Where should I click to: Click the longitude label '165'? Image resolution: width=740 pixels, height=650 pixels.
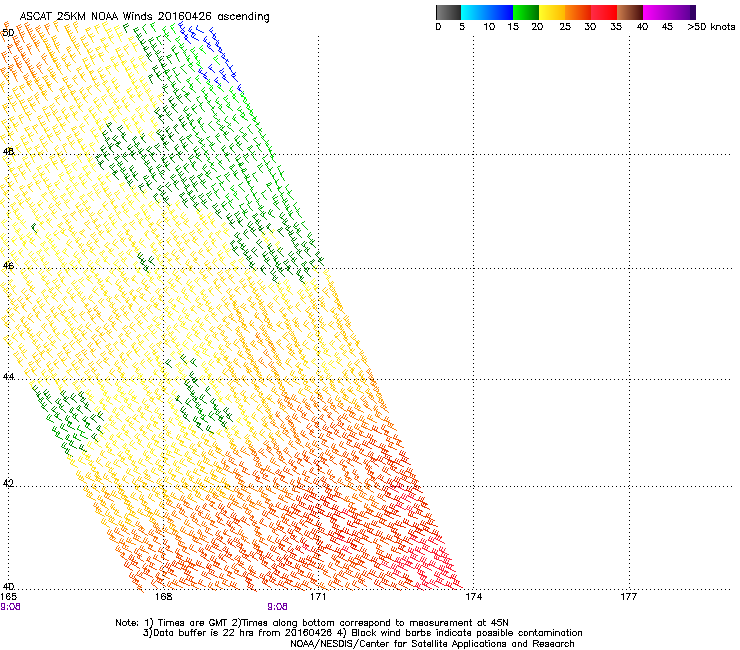[8, 597]
